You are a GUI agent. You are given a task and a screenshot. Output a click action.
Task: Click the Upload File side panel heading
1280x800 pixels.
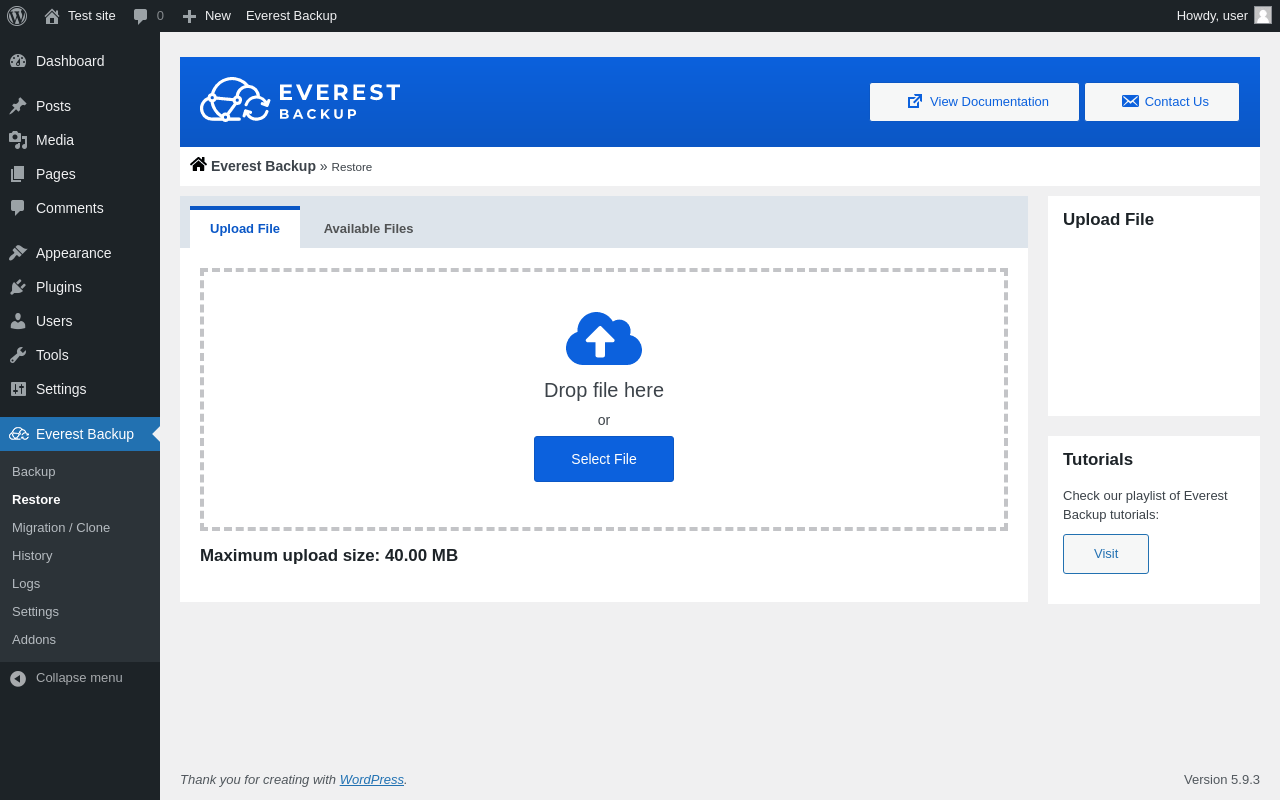click(1108, 220)
